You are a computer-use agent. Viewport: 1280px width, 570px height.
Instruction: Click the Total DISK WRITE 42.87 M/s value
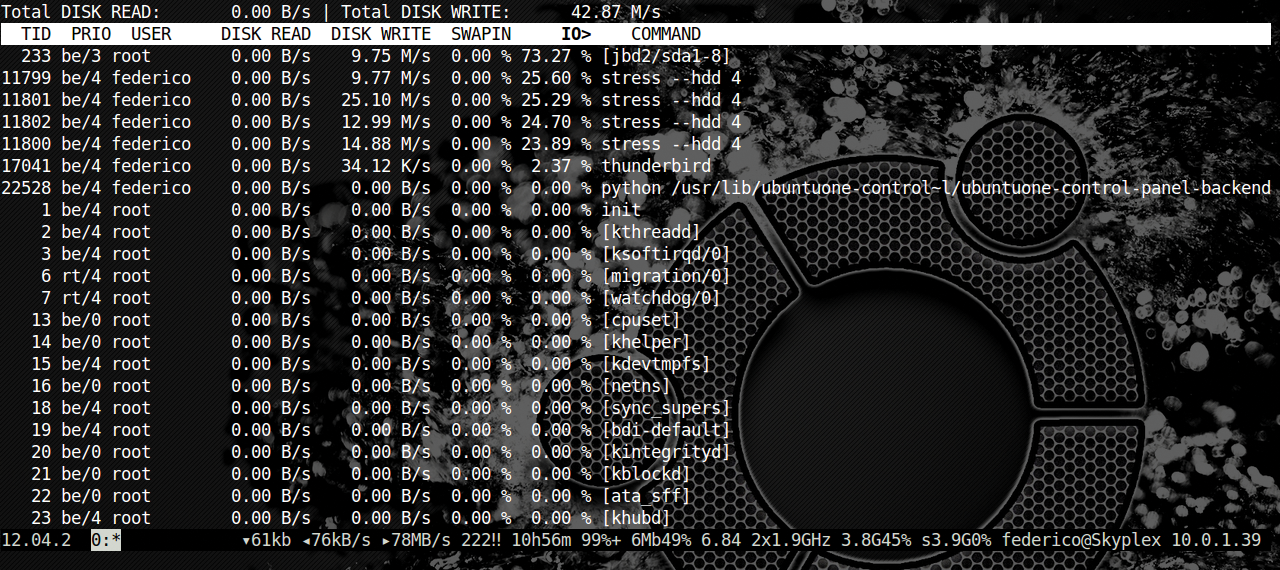tap(616, 12)
